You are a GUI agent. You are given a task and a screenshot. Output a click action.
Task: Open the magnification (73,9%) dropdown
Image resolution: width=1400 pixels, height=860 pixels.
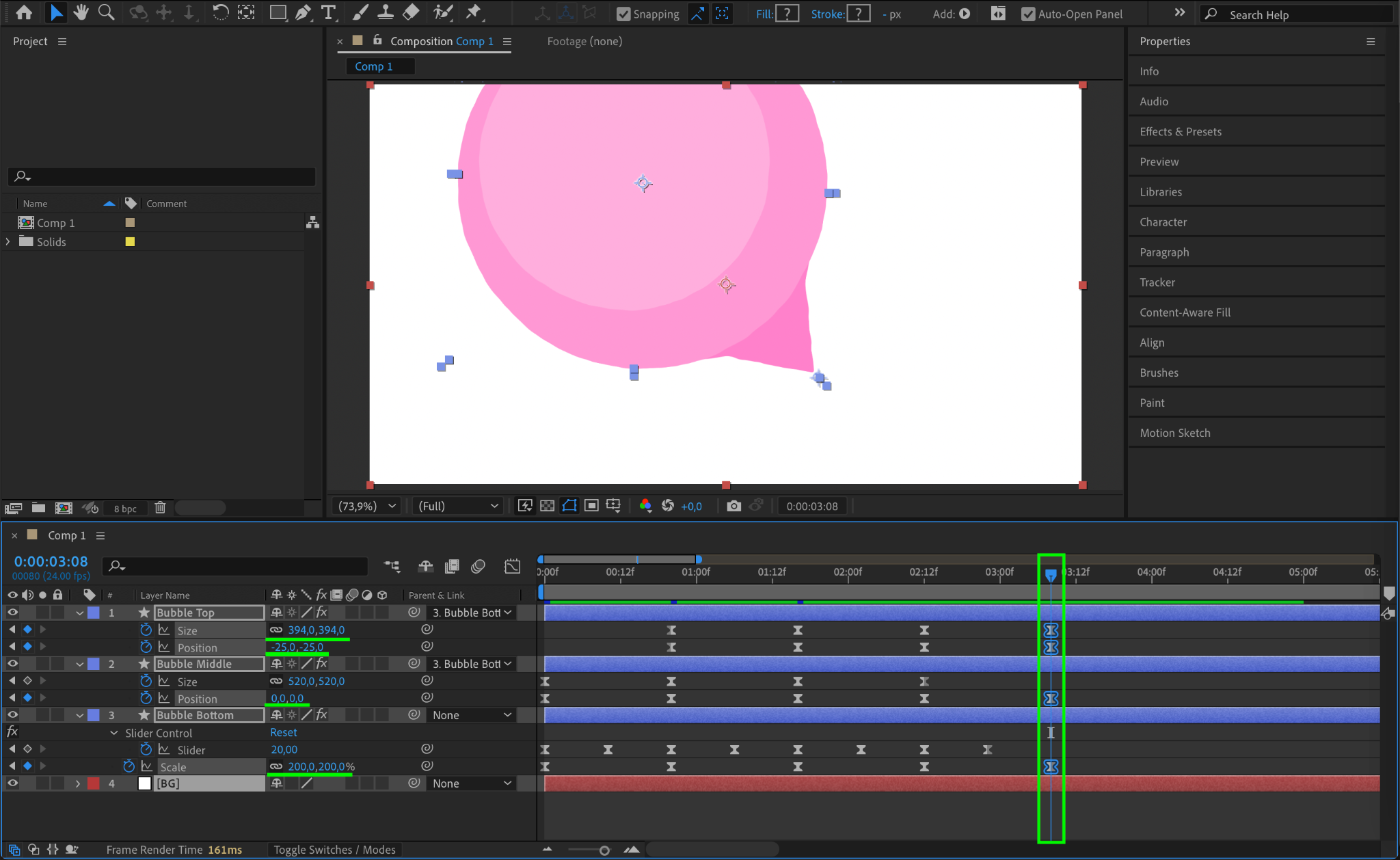pyautogui.click(x=367, y=506)
